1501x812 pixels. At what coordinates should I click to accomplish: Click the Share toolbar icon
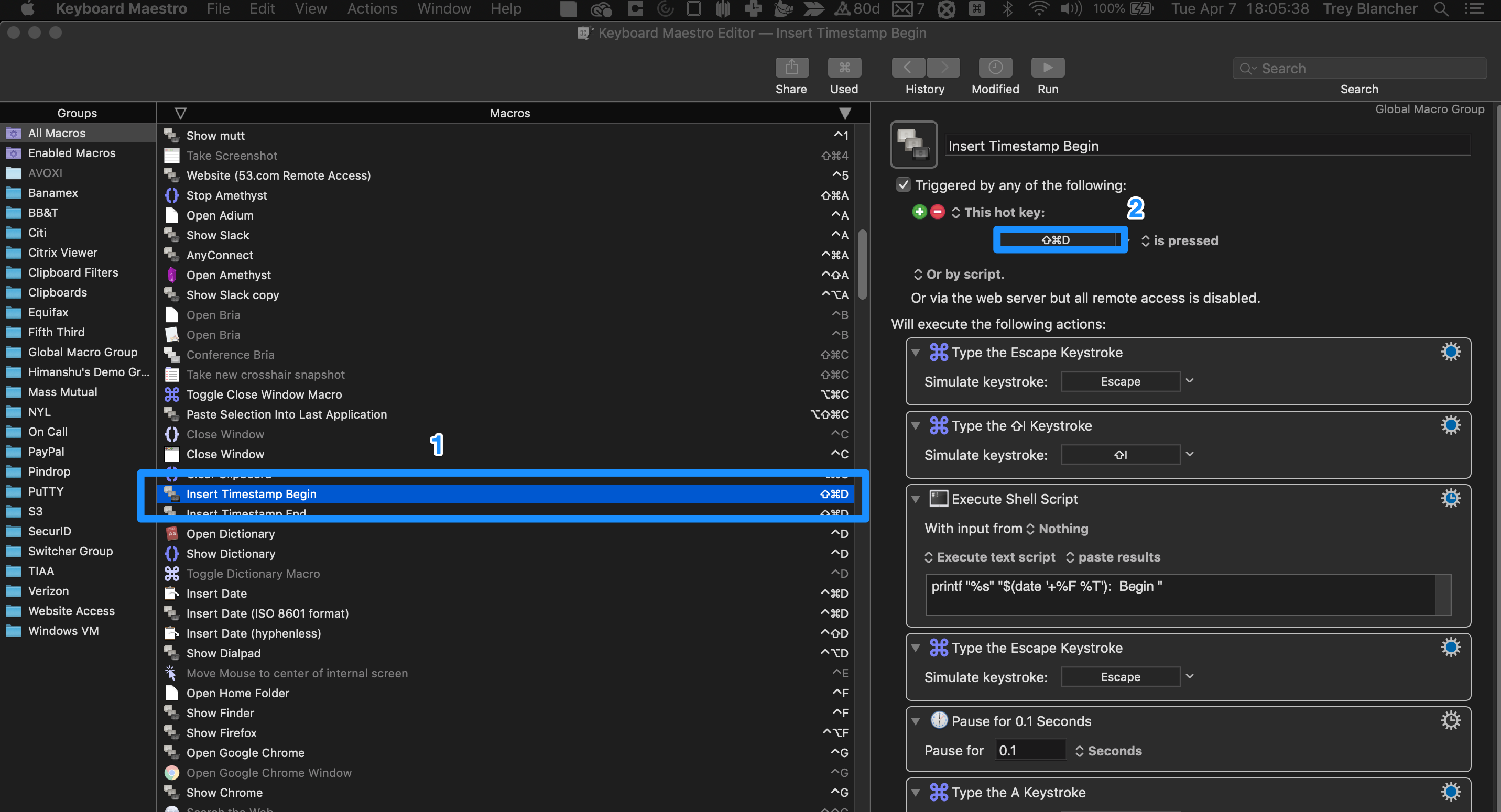(x=791, y=68)
